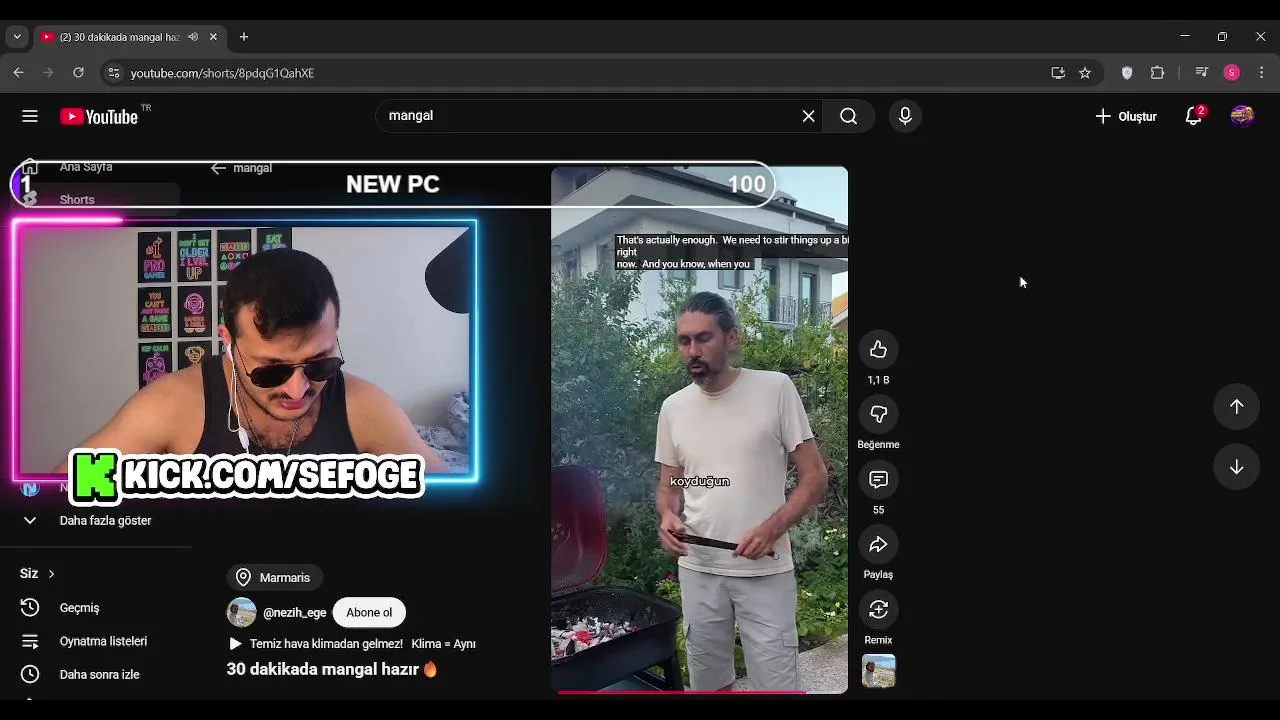Reload the page in browser
The image size is (1280, 720).
click(x=78, y=73)
